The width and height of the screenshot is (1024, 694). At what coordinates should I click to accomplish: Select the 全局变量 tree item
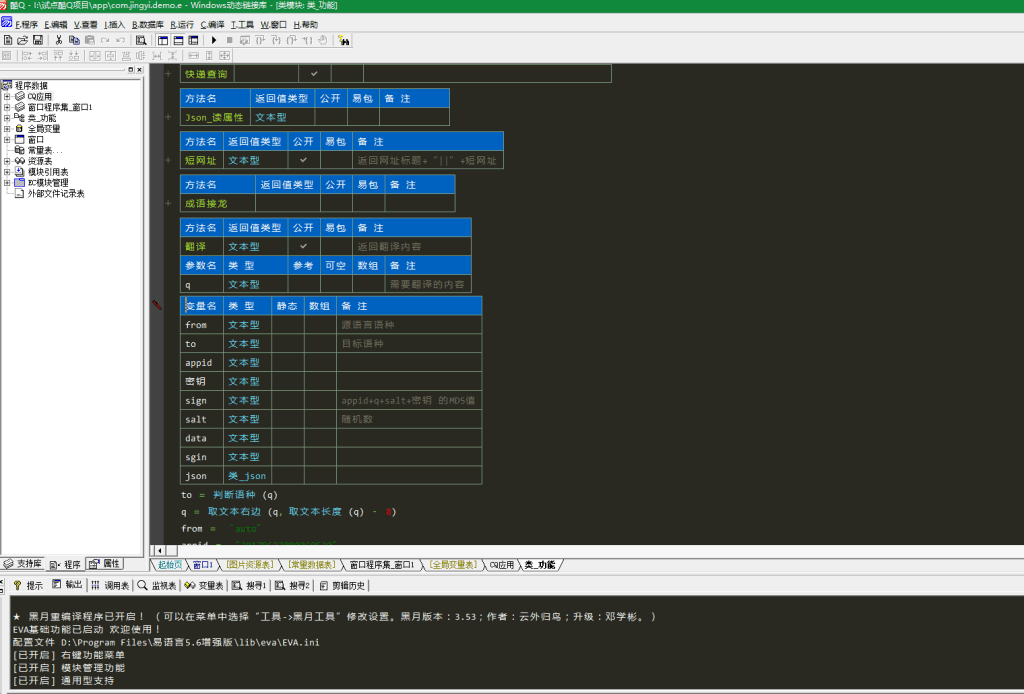pos(43,129)
